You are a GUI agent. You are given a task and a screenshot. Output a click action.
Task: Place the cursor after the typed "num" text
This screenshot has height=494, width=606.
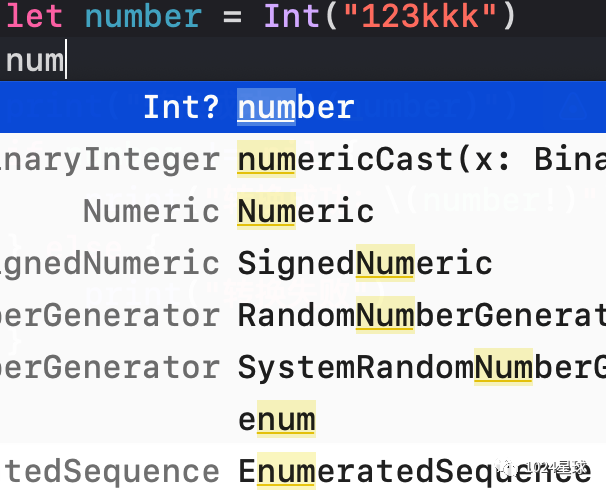point(65,62)
